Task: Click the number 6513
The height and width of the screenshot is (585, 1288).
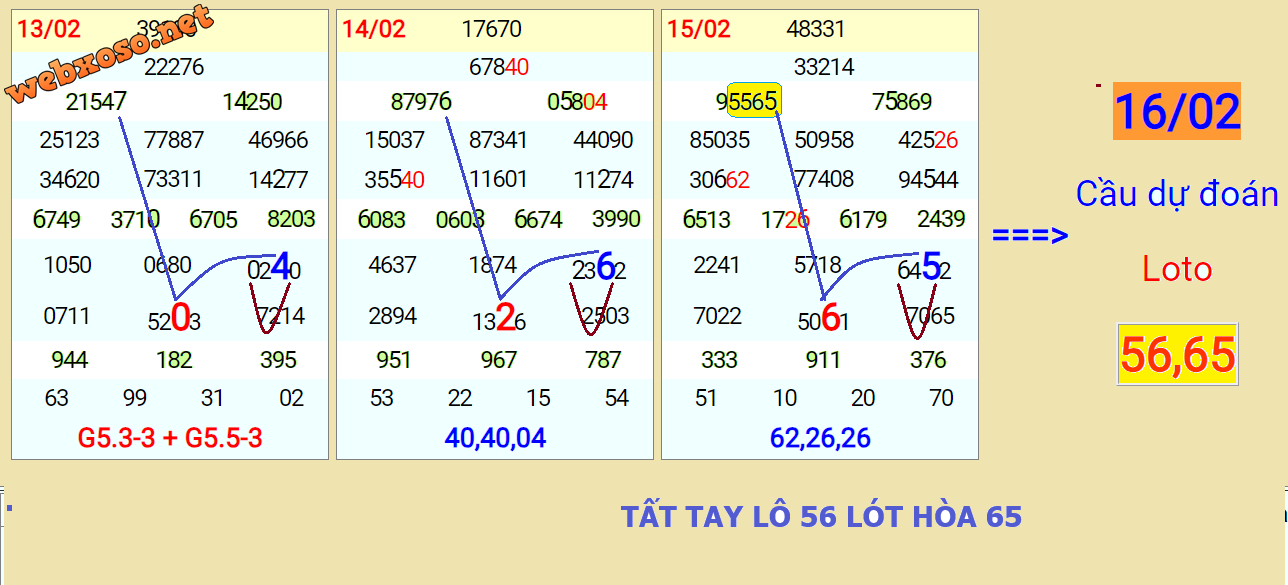Action: pyautogui.click(x=707, y=219)
